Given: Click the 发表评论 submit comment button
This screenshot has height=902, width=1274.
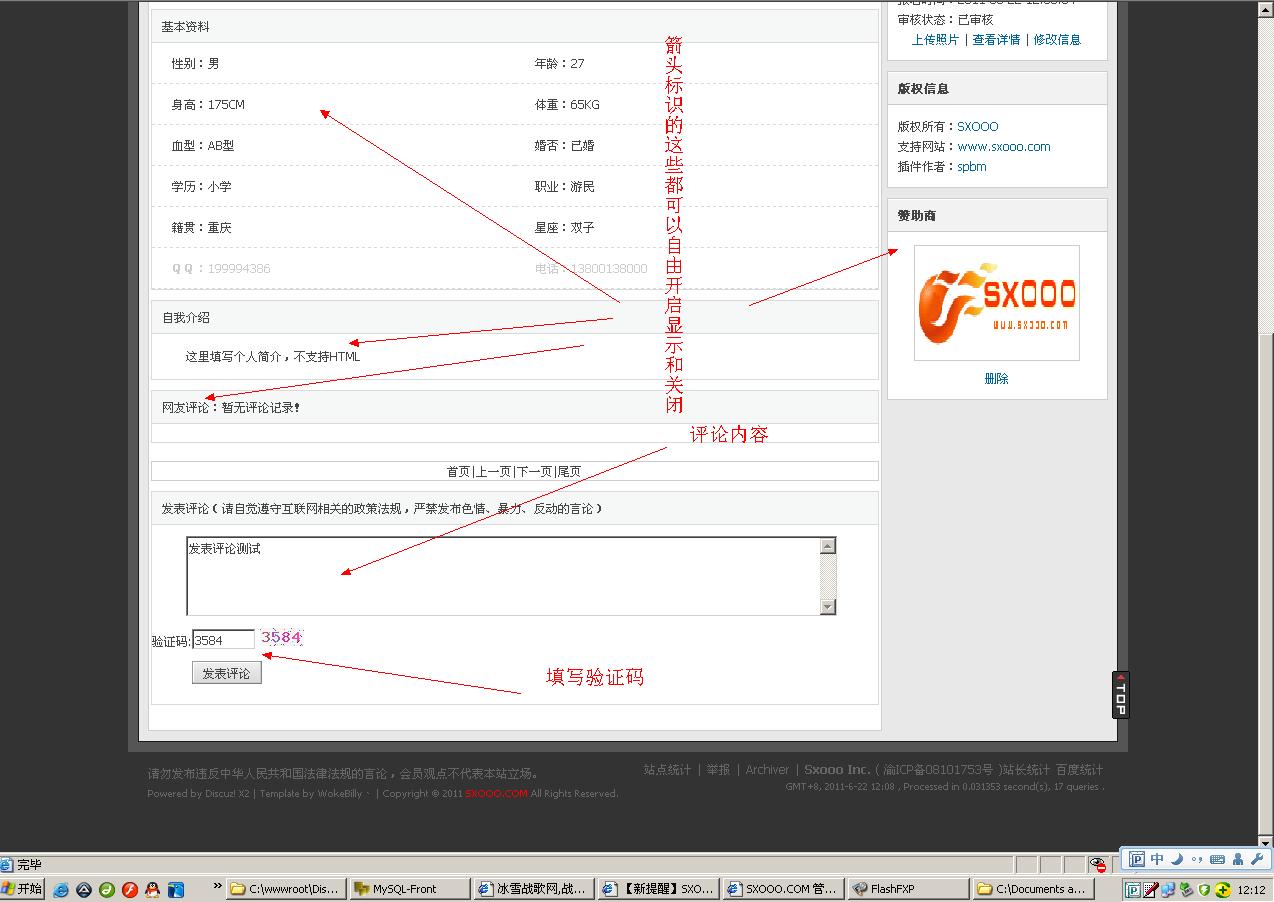Looking at the screenshot, I should click(x=226, y=672).
